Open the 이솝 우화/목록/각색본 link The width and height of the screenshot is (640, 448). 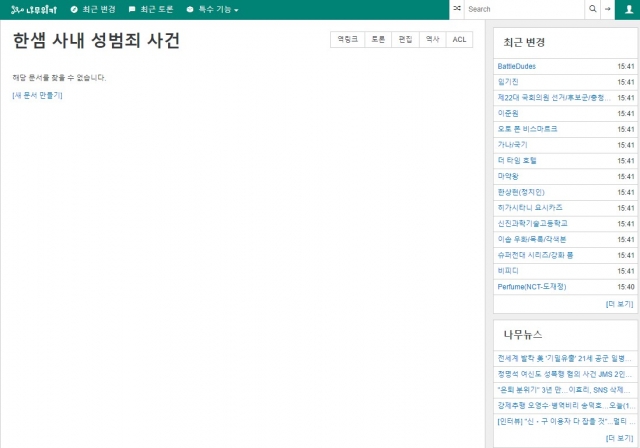(531, 240)
